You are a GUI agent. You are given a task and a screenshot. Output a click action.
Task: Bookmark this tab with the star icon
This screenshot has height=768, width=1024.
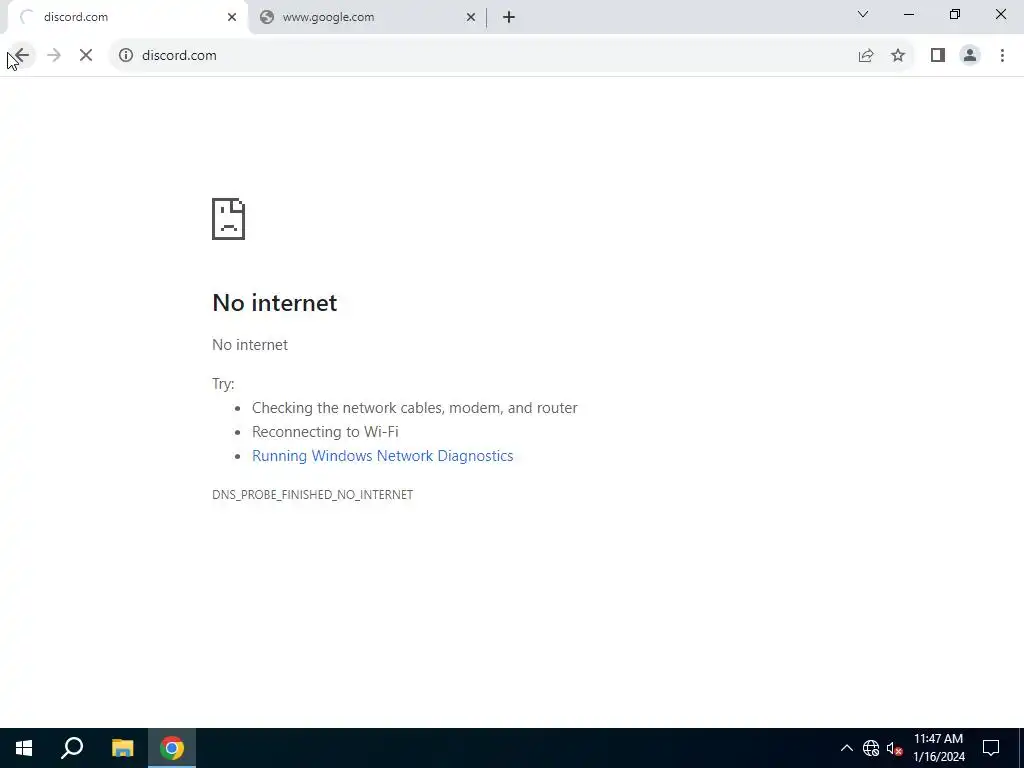click(898, 56)
